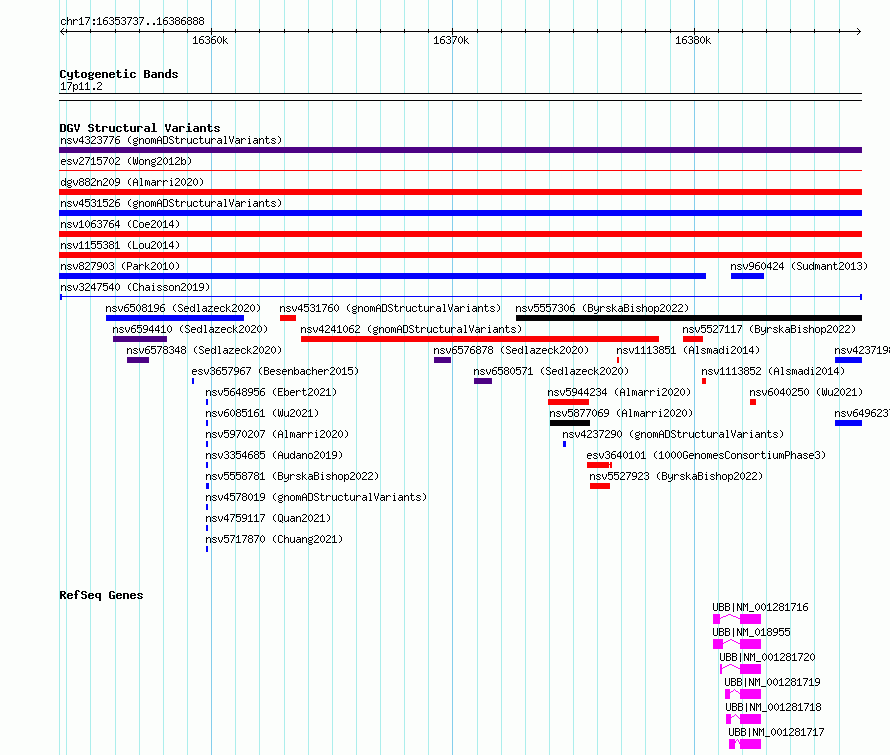Select nsv1155381 (Lou2014) label
This screenshot has width=890, height=755.
(120, 245)
